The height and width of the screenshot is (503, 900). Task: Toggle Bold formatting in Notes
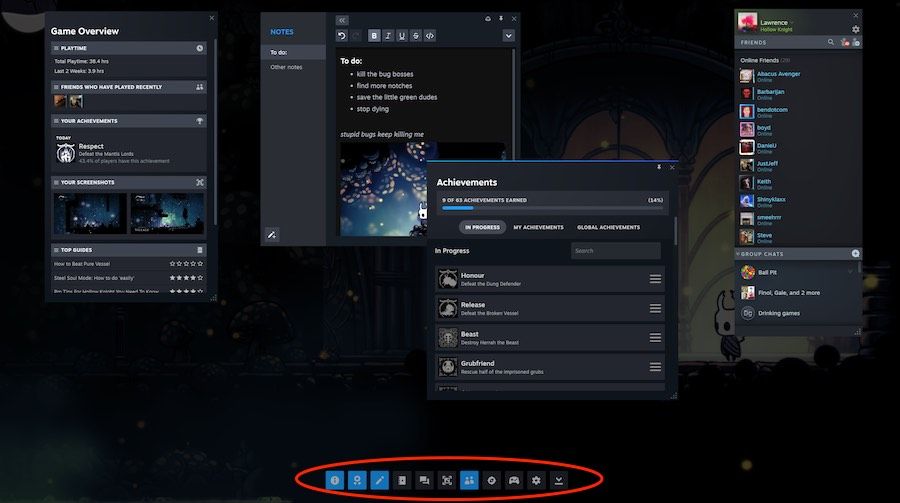pos(374,36)
